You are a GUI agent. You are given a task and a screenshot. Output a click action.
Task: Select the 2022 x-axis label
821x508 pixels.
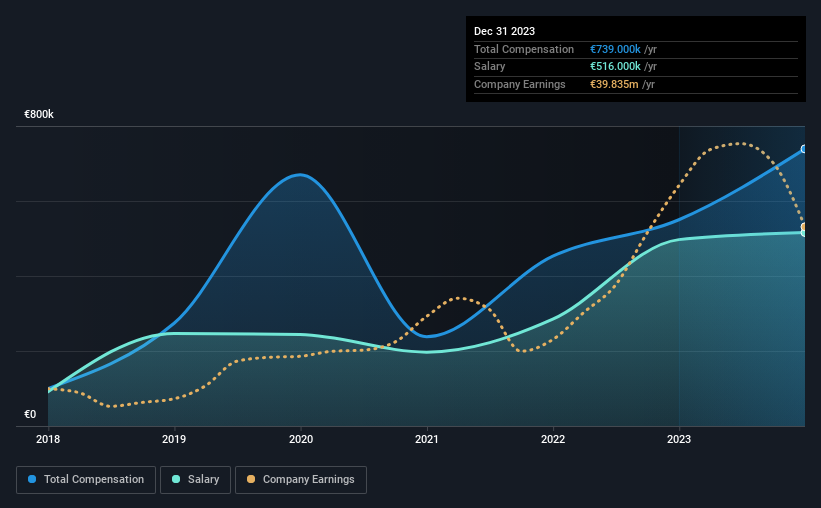[x=553, y=439]
